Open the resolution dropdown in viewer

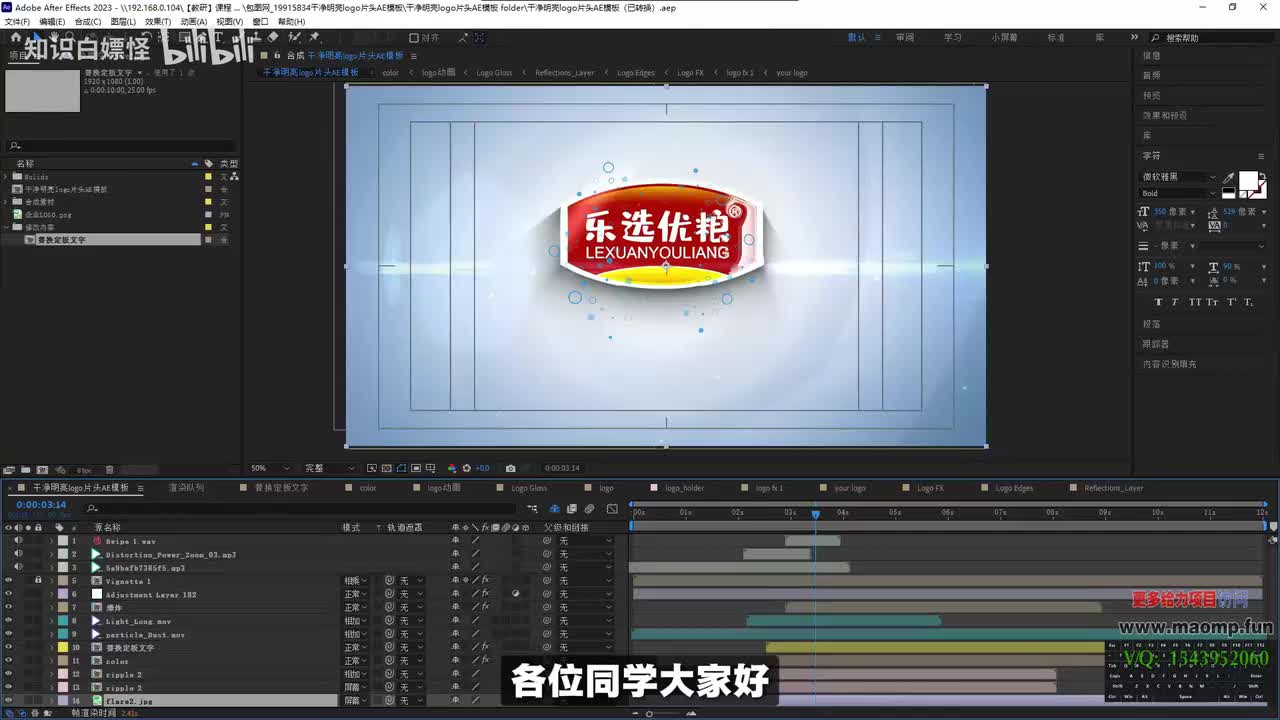point(330,468)
